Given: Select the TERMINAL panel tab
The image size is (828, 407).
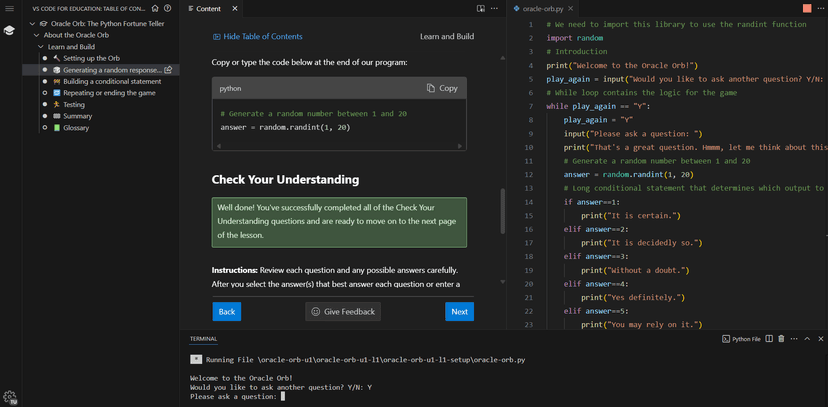Looking at the screenshot, I should pyautogui.click(x=203, y=339).
